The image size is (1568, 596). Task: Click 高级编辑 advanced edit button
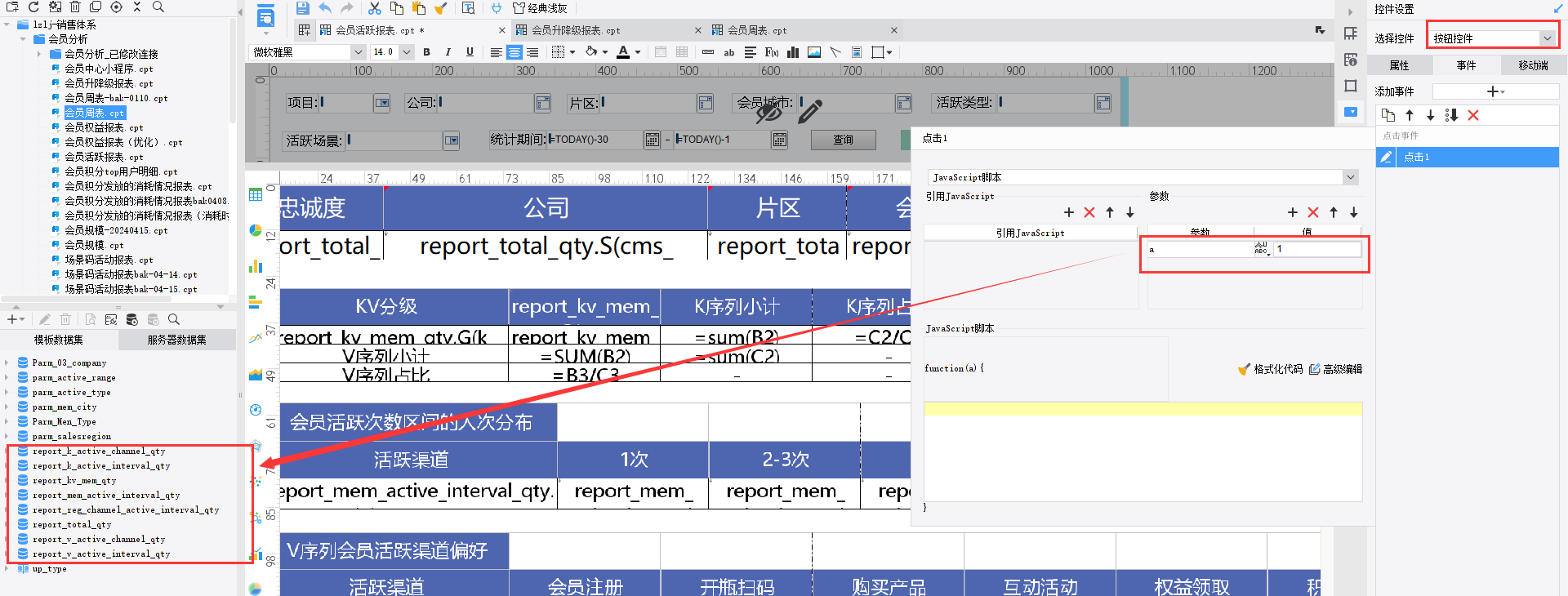point(1335,369)
